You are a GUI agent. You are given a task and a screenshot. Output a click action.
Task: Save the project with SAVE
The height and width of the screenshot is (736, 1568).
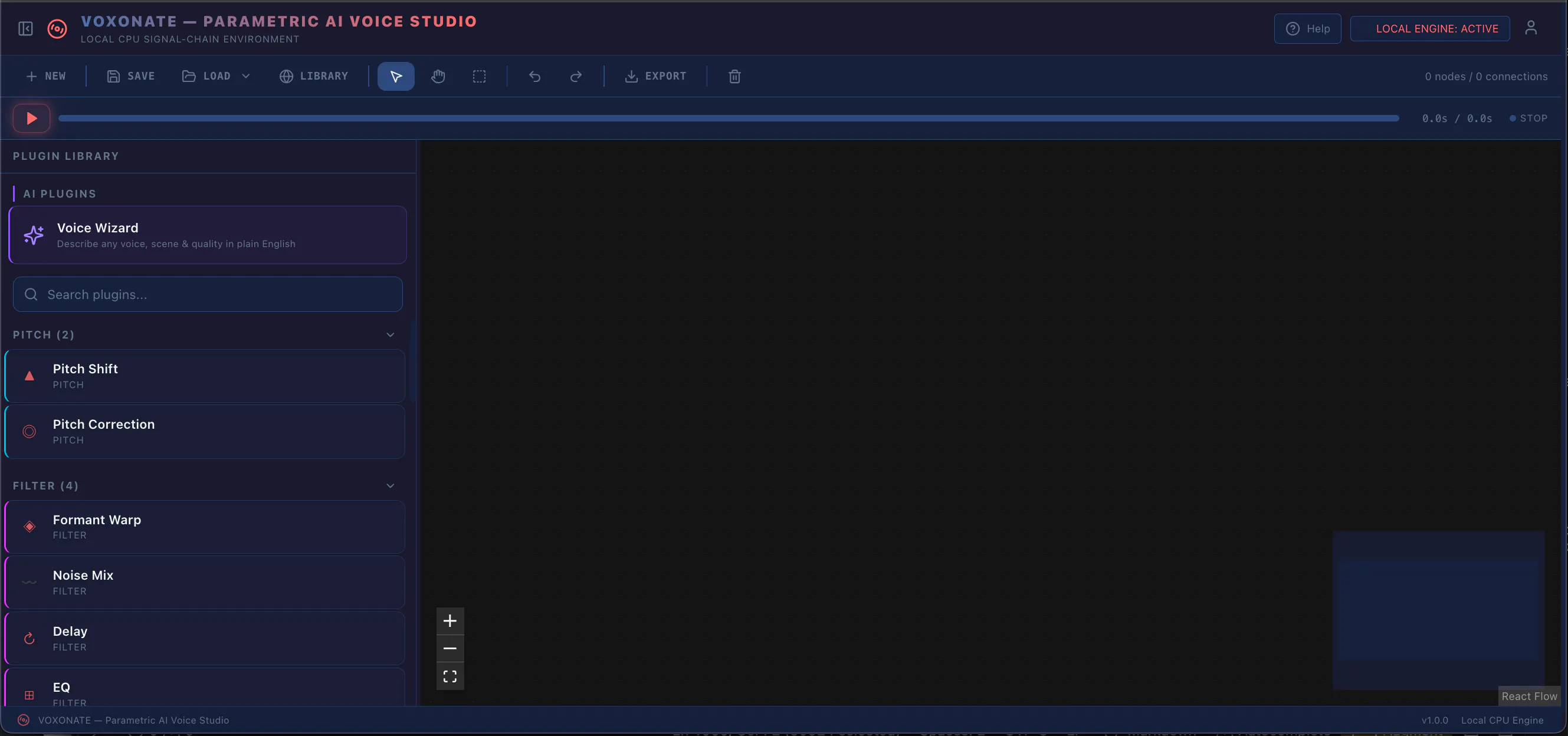[132, 76]
